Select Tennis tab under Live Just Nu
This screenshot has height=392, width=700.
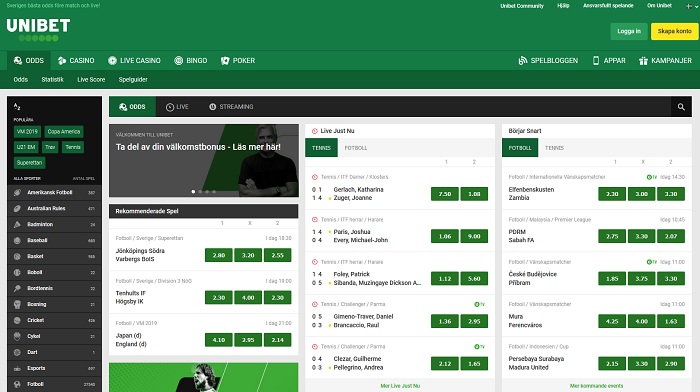(321, 148)
